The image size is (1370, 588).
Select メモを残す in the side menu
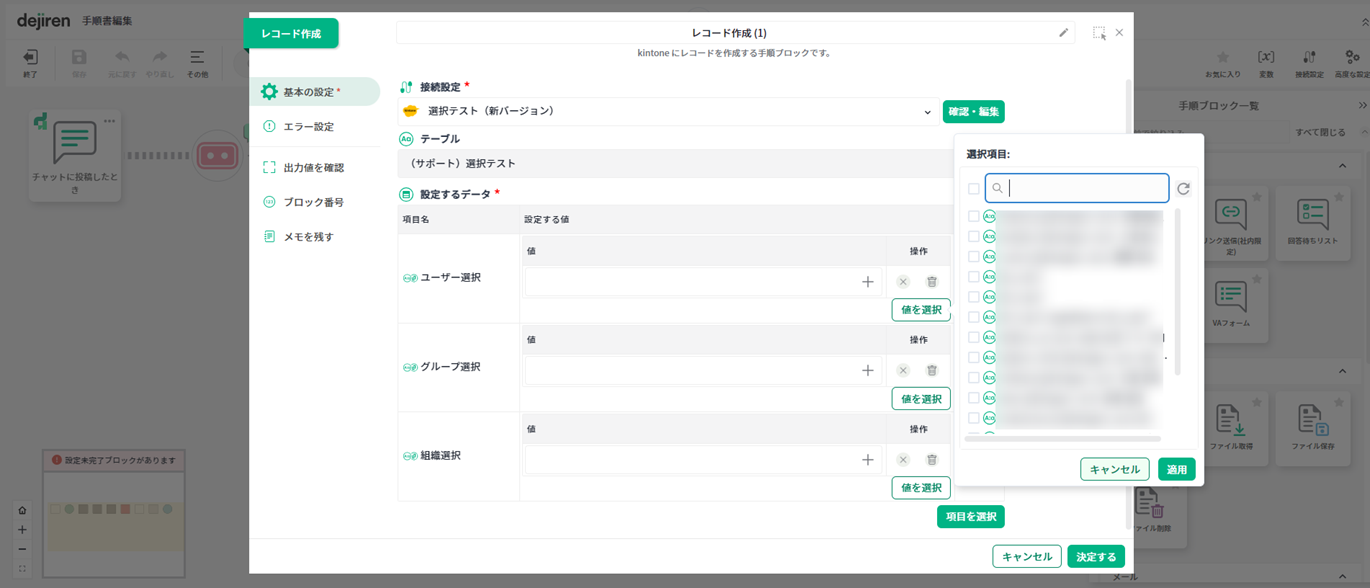[308, 237]
